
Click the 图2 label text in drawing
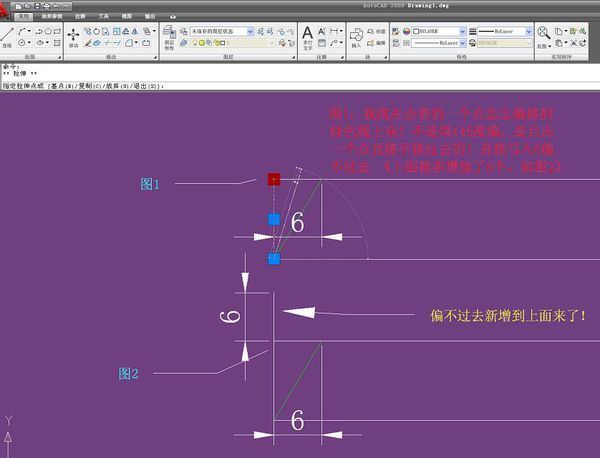(129, 373)
